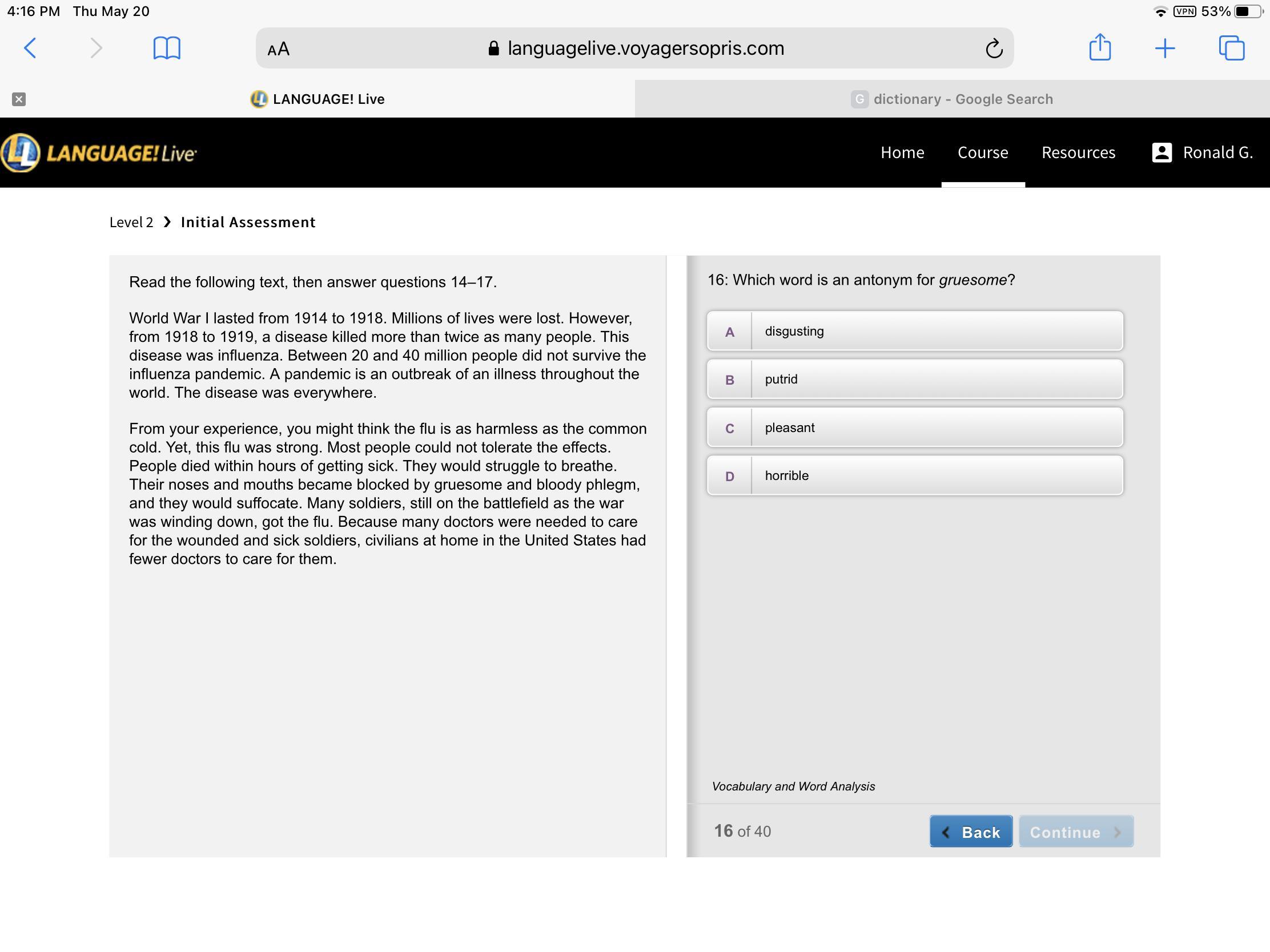Image resolution: width=1270 pixels, height=952 pixels.
Task: Add a new tab with the plus icon
Action: [1164, 48]
